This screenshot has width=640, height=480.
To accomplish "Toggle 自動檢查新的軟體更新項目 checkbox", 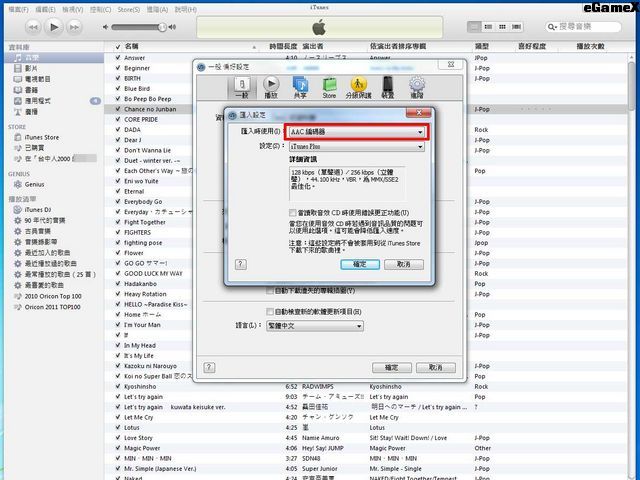I will pyautogui.click(x=269, y=311).
